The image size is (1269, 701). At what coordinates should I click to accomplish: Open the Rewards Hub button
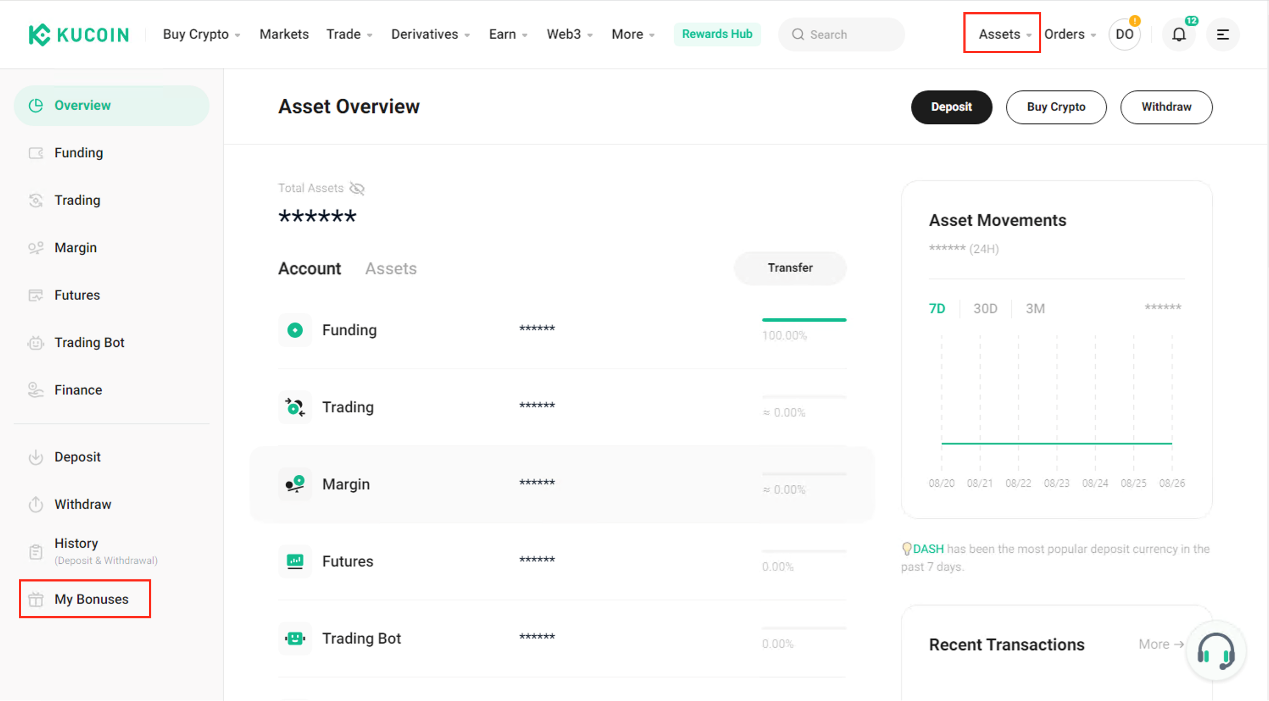[x=717, y=34]
